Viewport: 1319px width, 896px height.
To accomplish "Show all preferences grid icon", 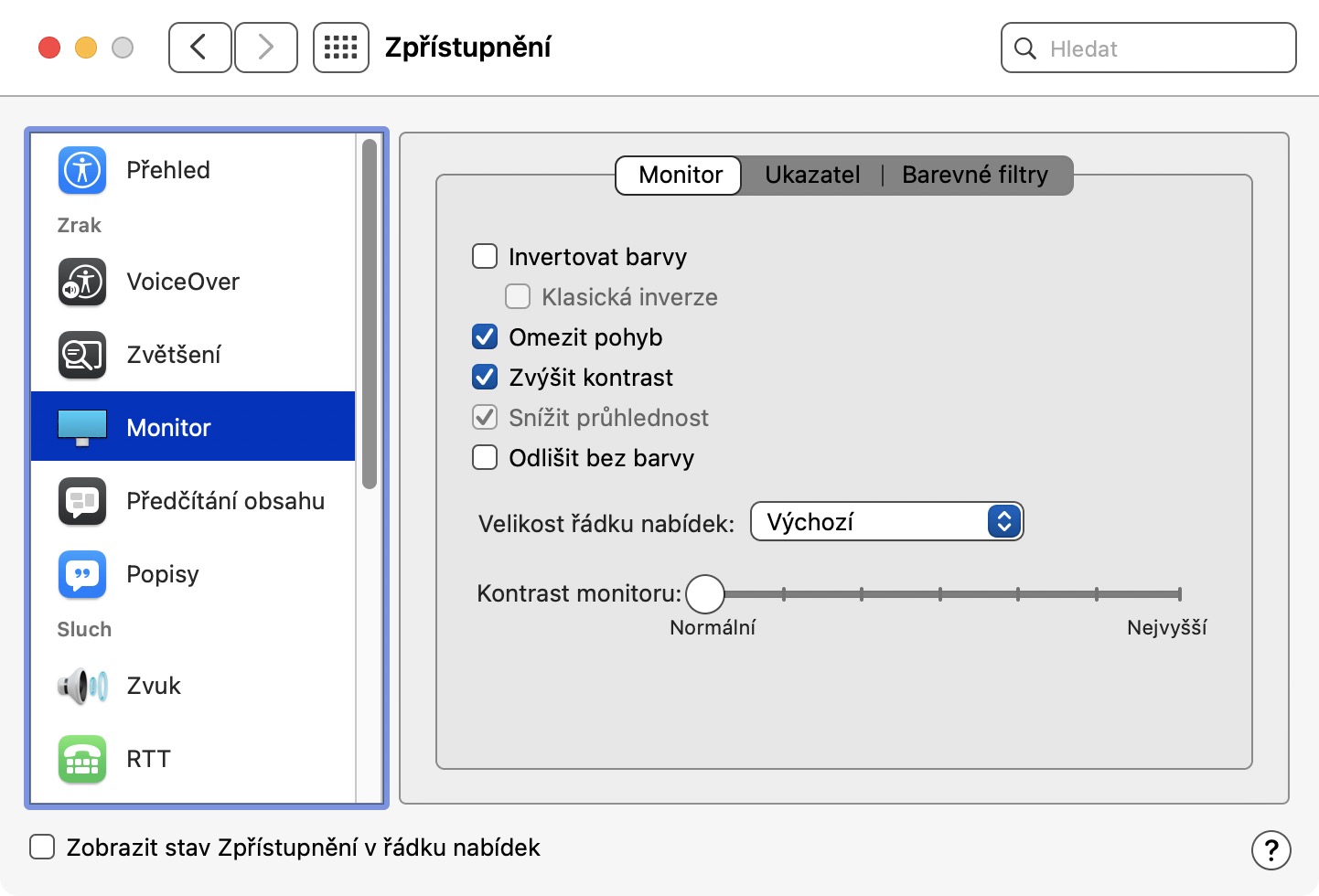I will click(x=340, y=48).
